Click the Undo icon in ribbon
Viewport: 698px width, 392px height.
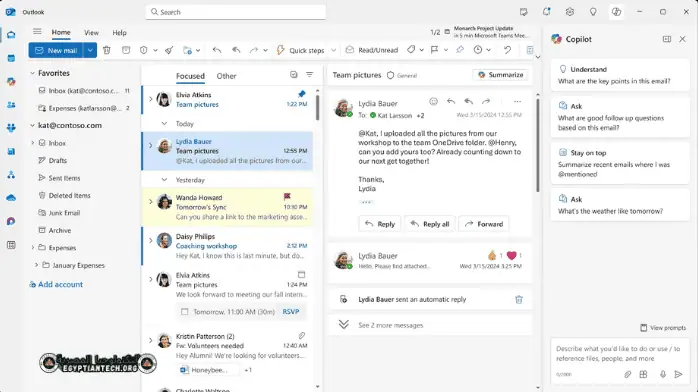(x=507, y=50)
